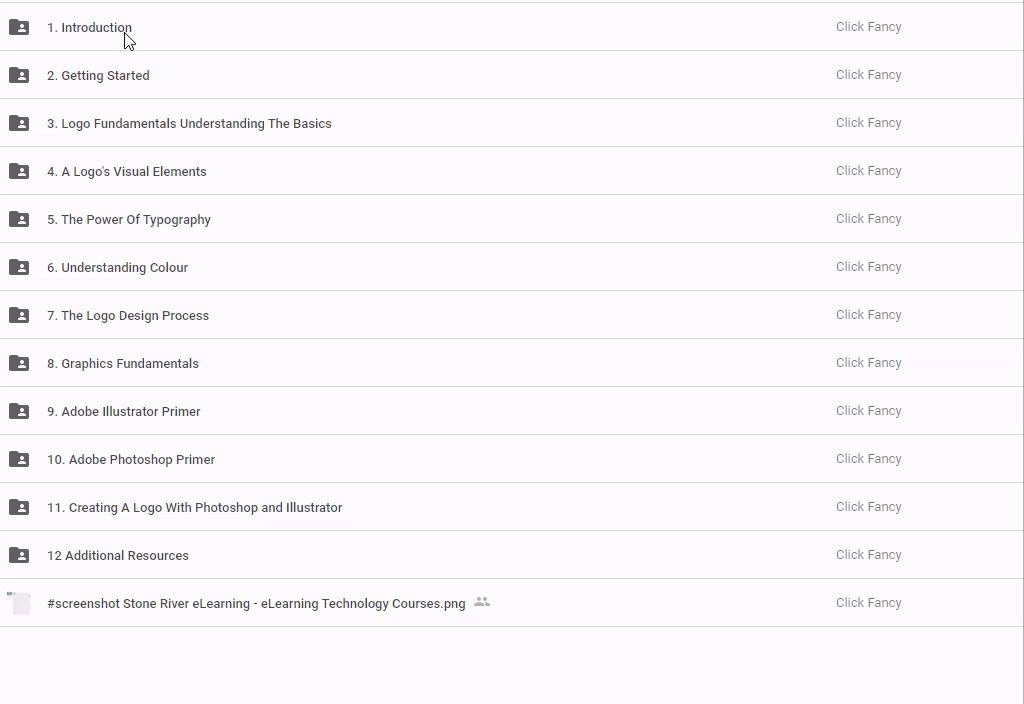Click owner Click Fancy in Introduction row
1024x704 pixels.
[868, 27]
